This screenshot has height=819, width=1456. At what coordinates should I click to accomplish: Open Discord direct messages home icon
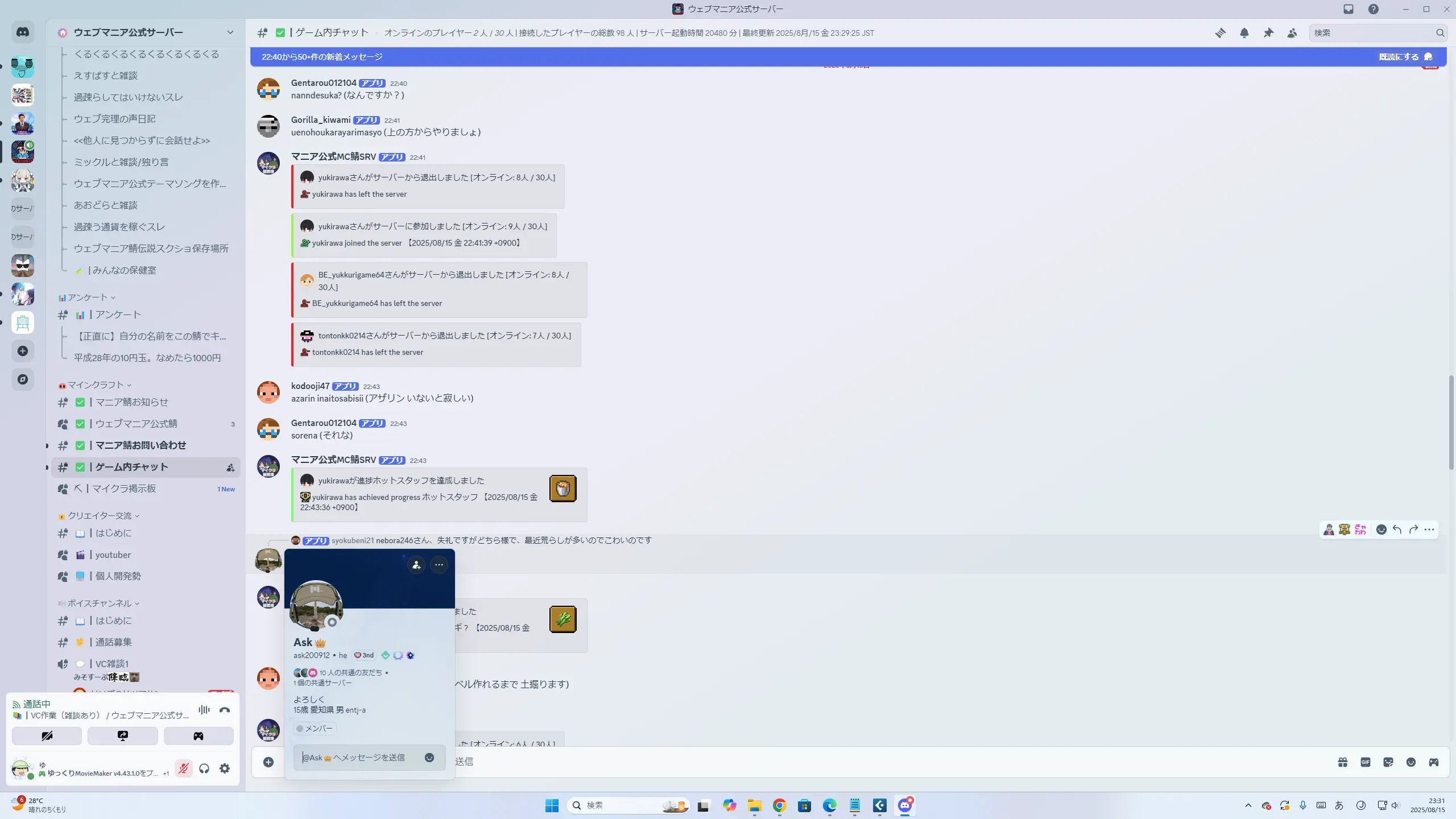pos(23,32)
